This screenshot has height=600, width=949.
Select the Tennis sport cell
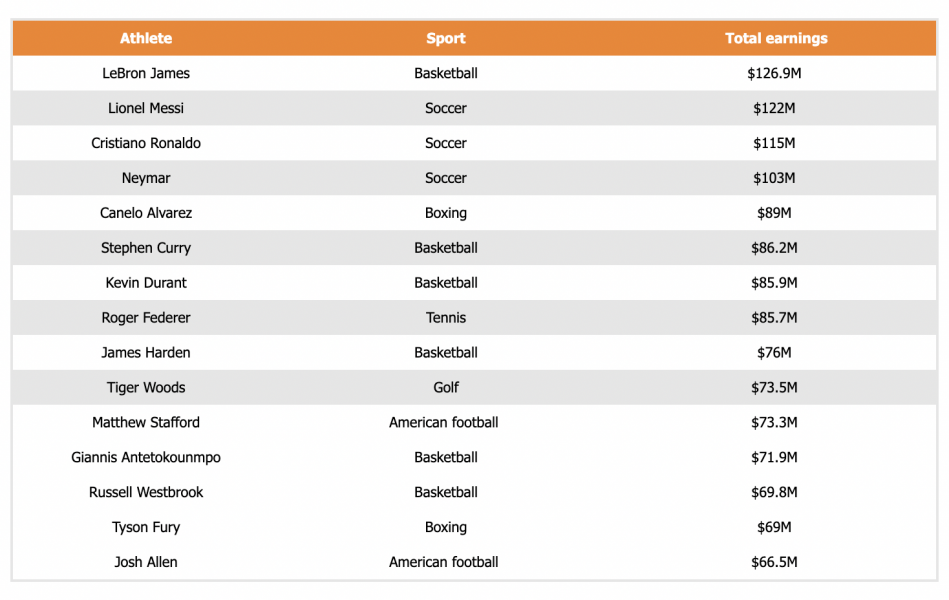(x=446, y=318)
